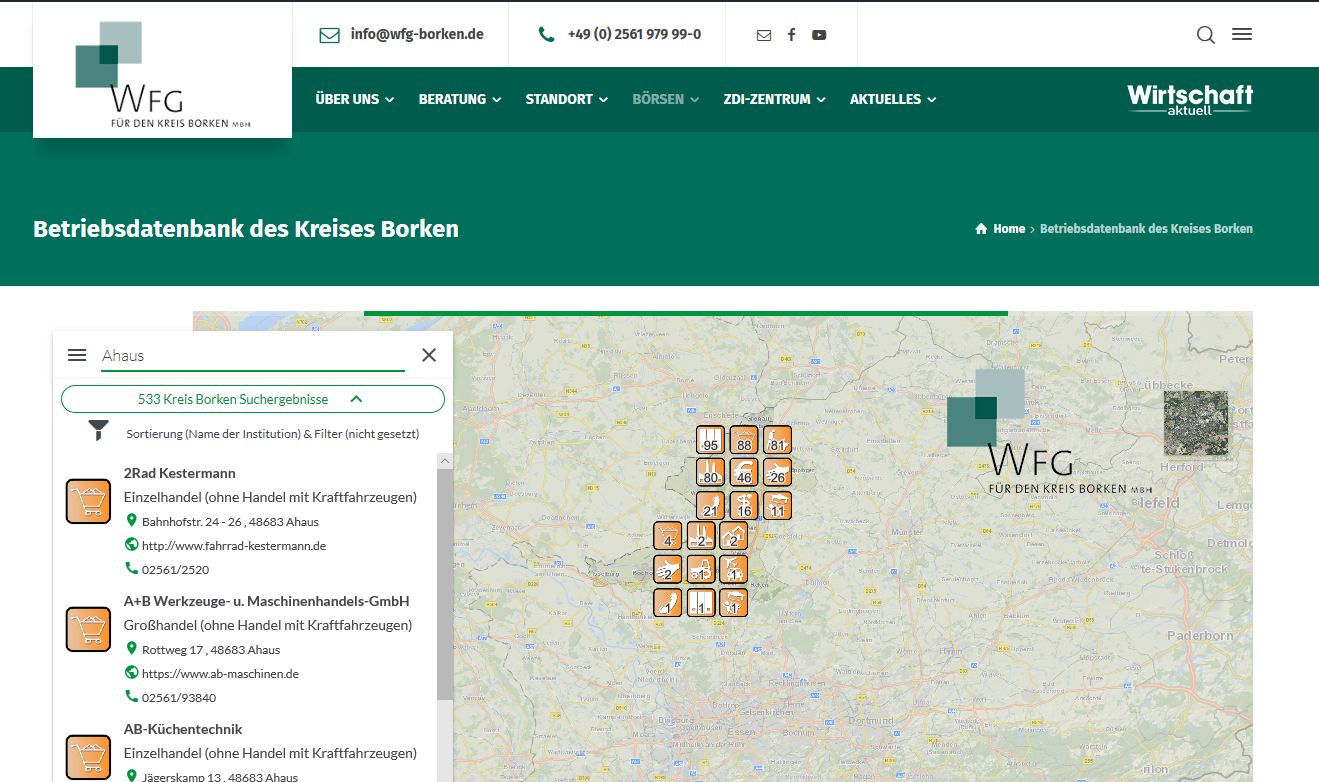Click the factory cluster marker showing 2

pos(701,536)
